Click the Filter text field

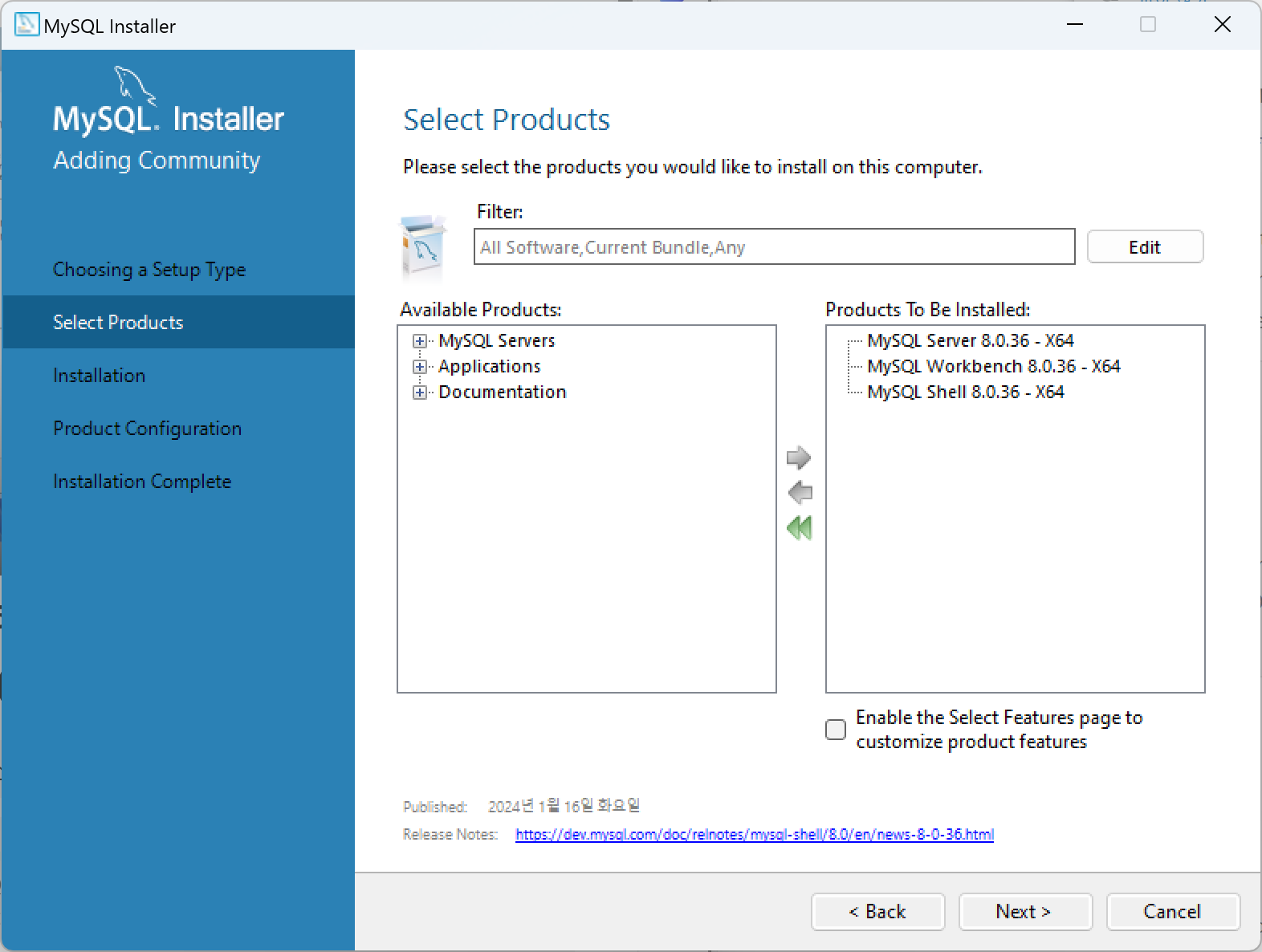pyautogui.click(x=774, y=246)
